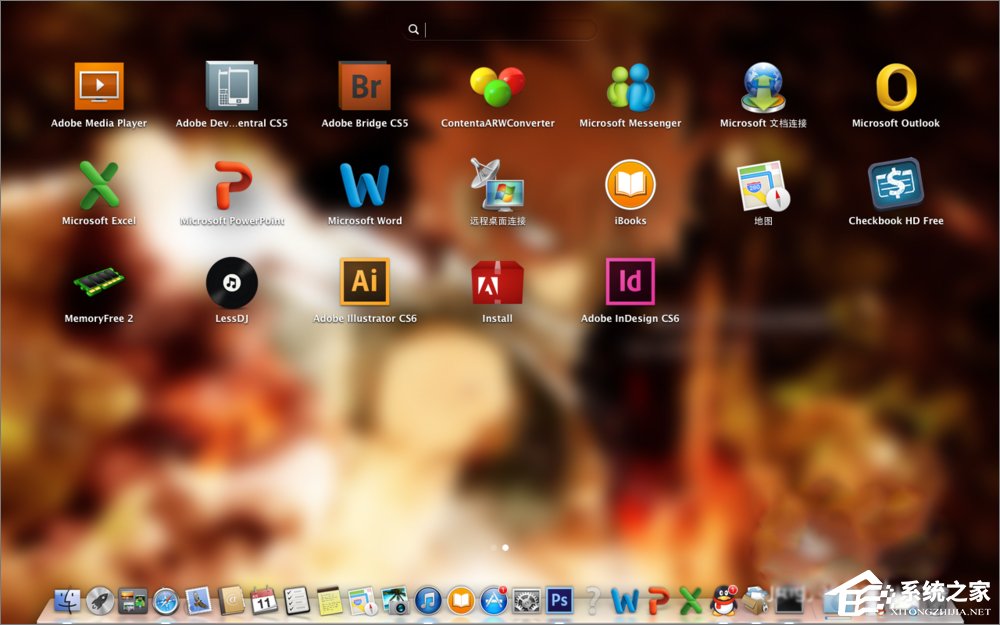Viewport: 1000px width, 625px height.
Task: Launch Checkbook HD Free
Action: tap(896, 184)
